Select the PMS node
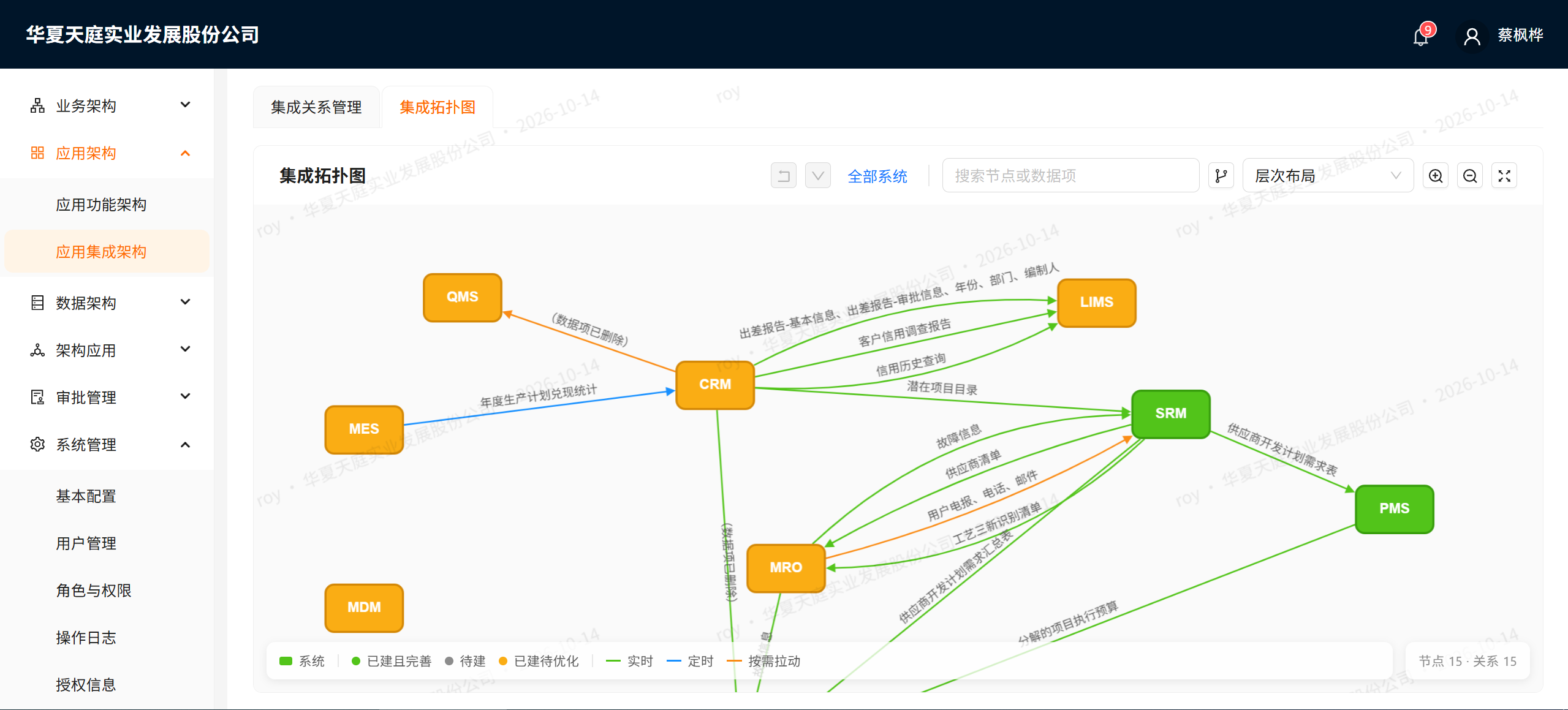Screen dimensions: 1568x710 (x=1395, y=509)
